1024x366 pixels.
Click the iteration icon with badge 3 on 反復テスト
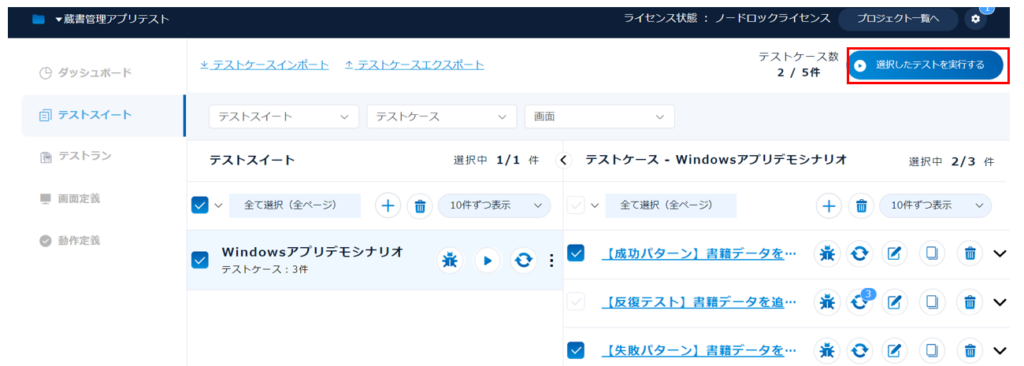860,301
